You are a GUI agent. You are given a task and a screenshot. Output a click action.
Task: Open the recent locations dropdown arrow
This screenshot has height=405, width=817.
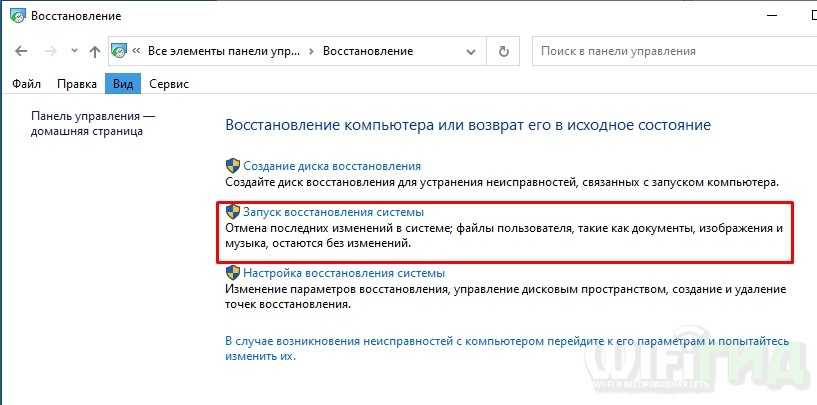(x=74, y=51)
